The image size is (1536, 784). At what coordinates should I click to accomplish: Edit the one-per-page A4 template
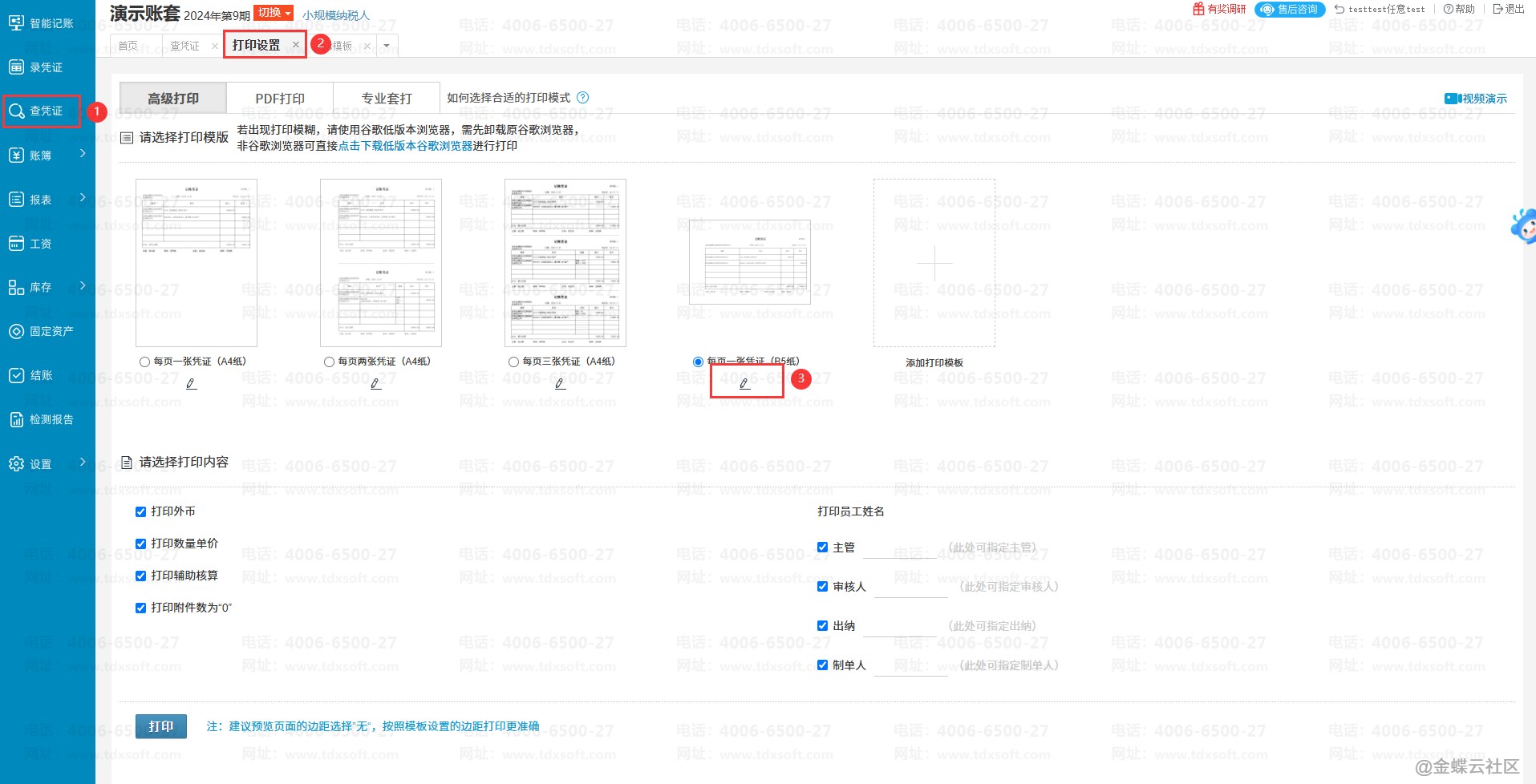[191, 384]
